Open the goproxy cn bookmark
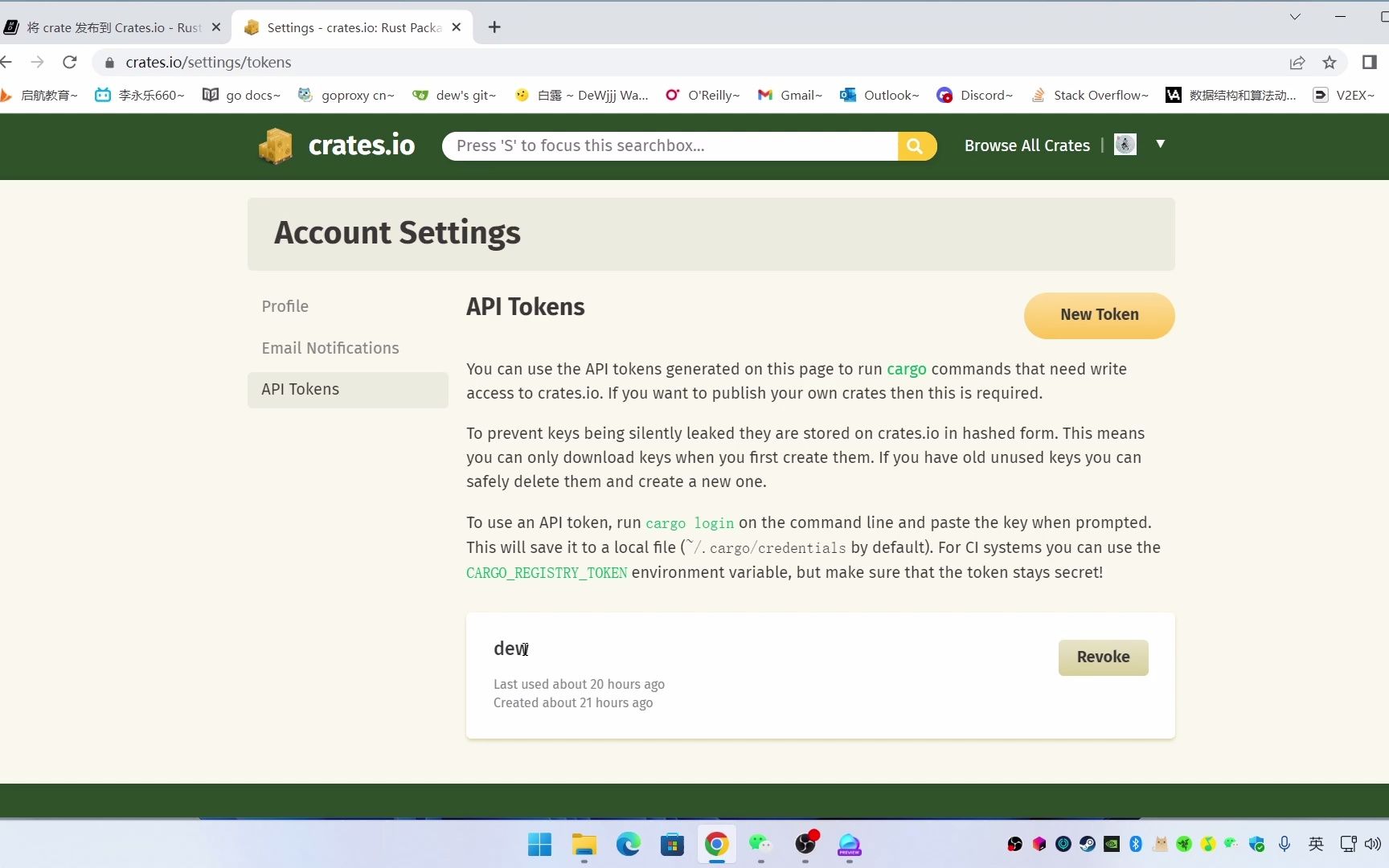The image size is (1389, 868). (x=346, y=95)
